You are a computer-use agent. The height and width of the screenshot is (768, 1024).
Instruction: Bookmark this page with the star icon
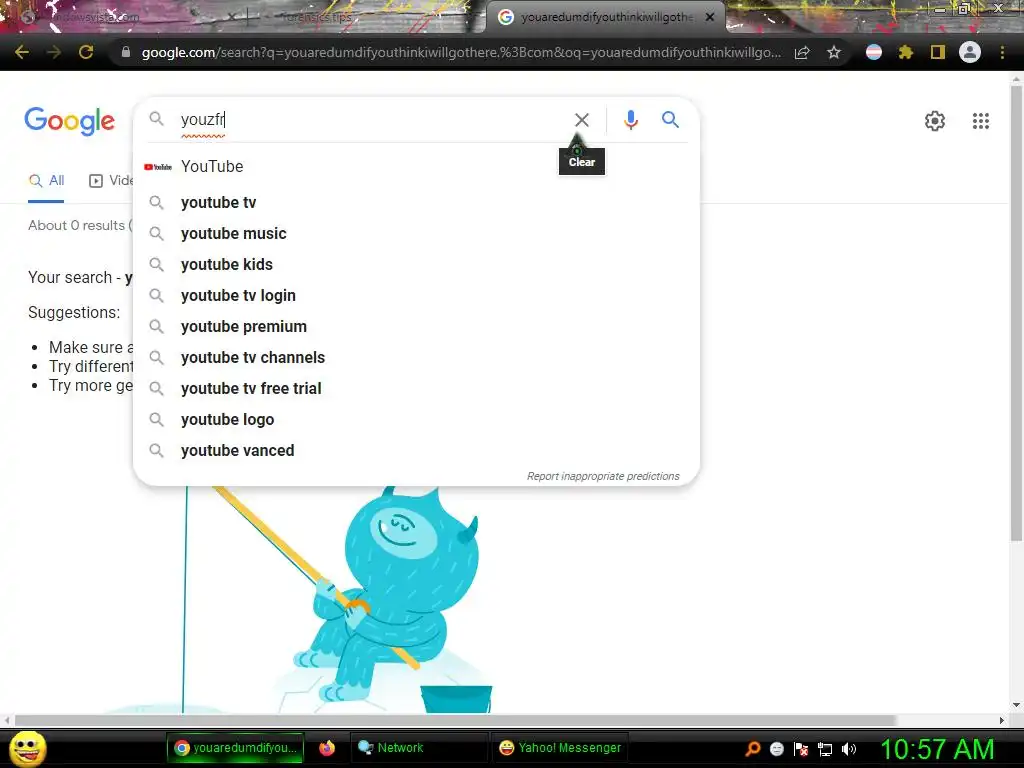(834, 52)
